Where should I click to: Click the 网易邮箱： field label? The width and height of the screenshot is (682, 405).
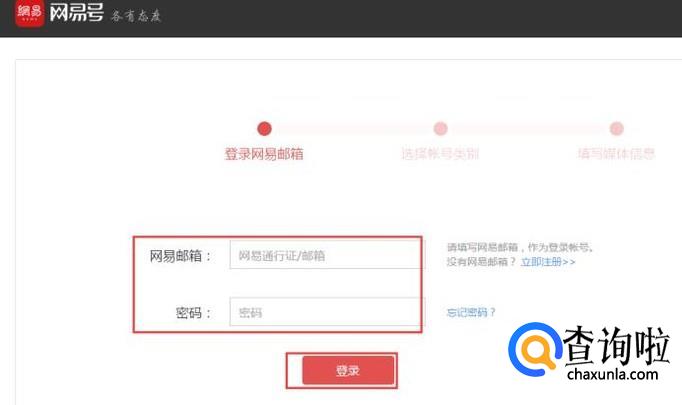click(180, 256)
